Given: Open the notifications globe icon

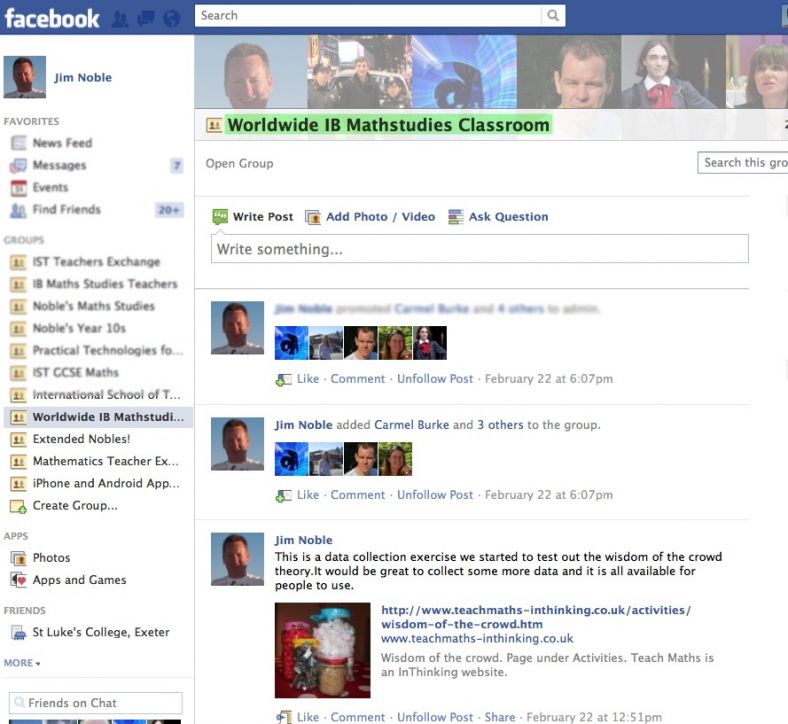Looking at the screenshot, I should pyautogui.click(x=172, y=19).
